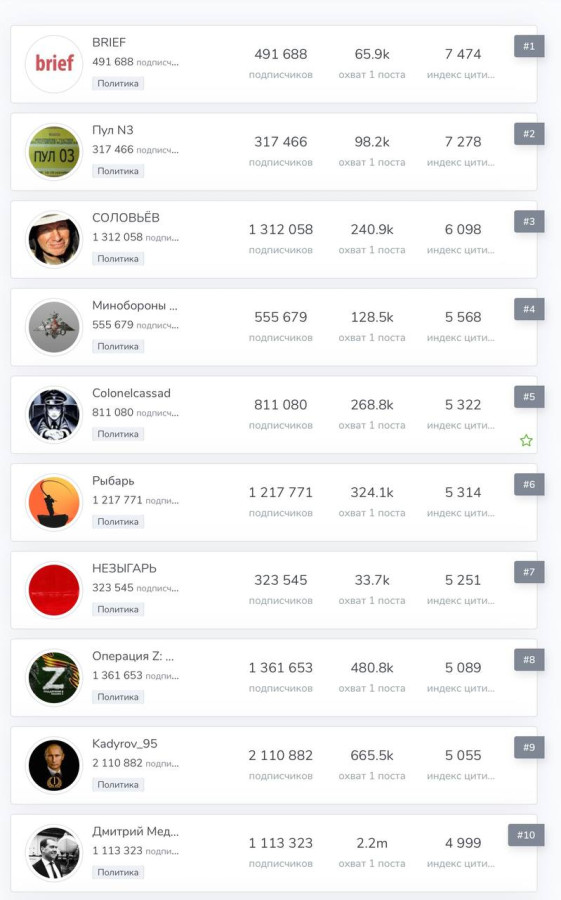Screen dimensions: 561x900
Task: Click the 7 474 citation index value
Action: tap(463, 54)
